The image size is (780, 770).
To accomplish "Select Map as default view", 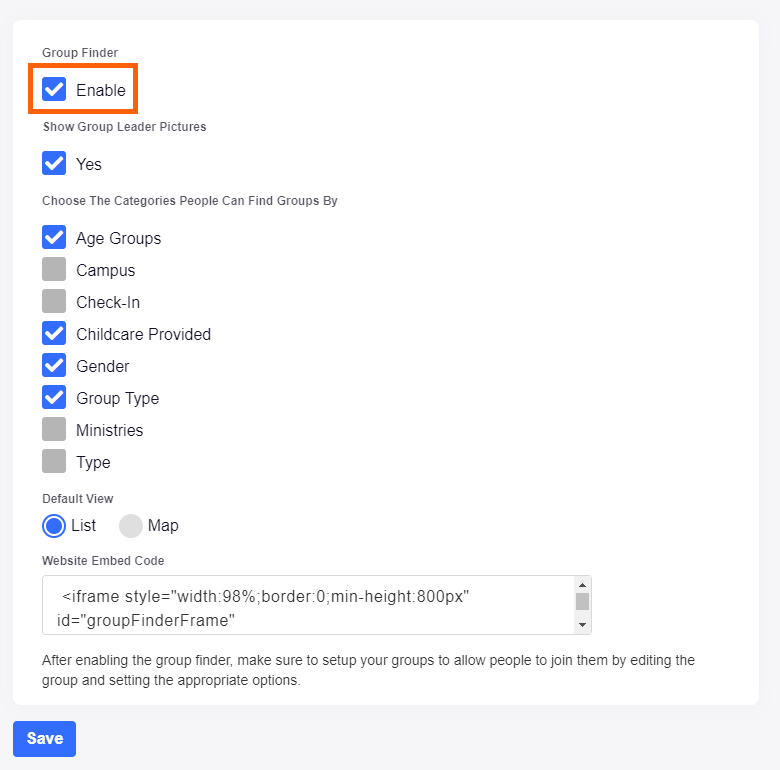I will [131, 525].
